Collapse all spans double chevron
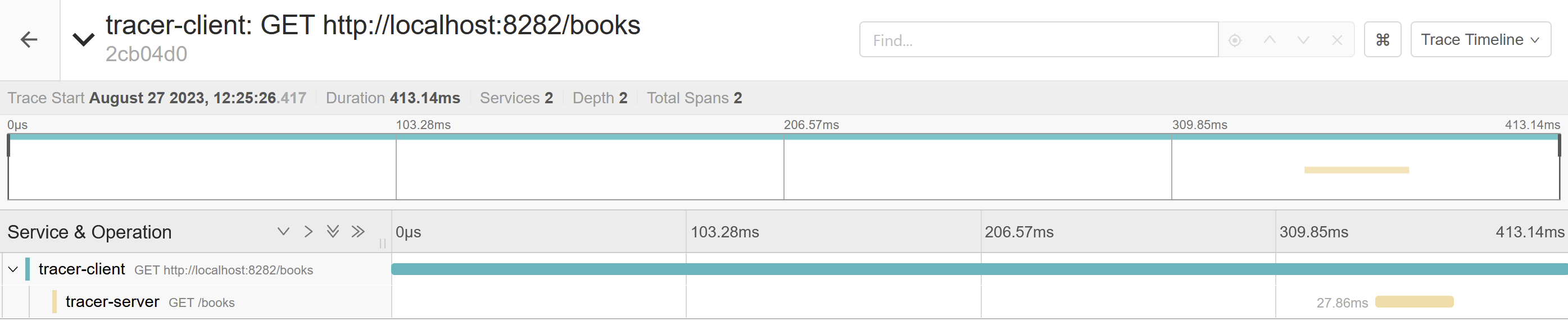Viewport: 1568px width, 321px height. tap(358, 232)
